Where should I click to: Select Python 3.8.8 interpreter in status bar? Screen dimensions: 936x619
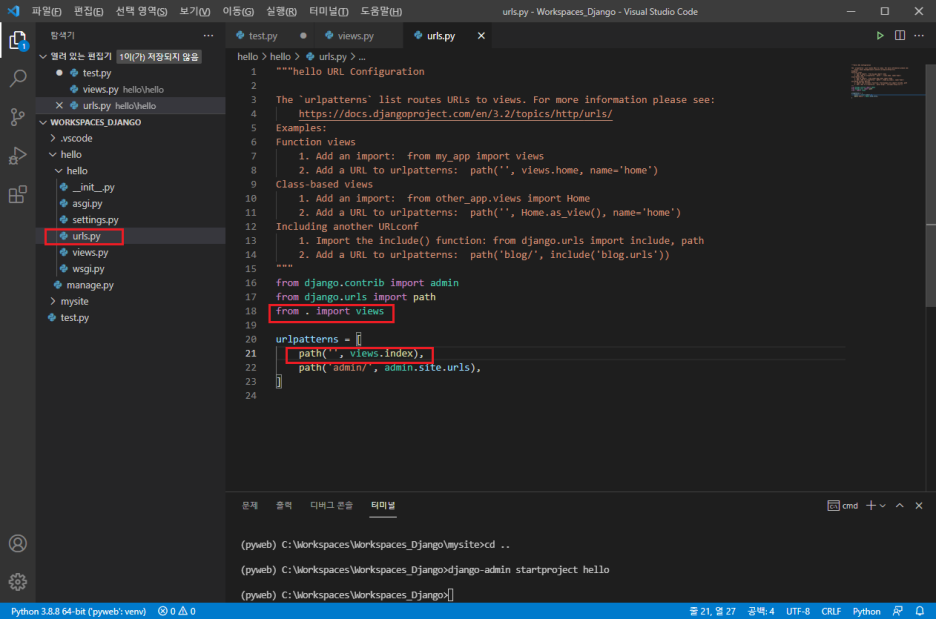[78, 611]
